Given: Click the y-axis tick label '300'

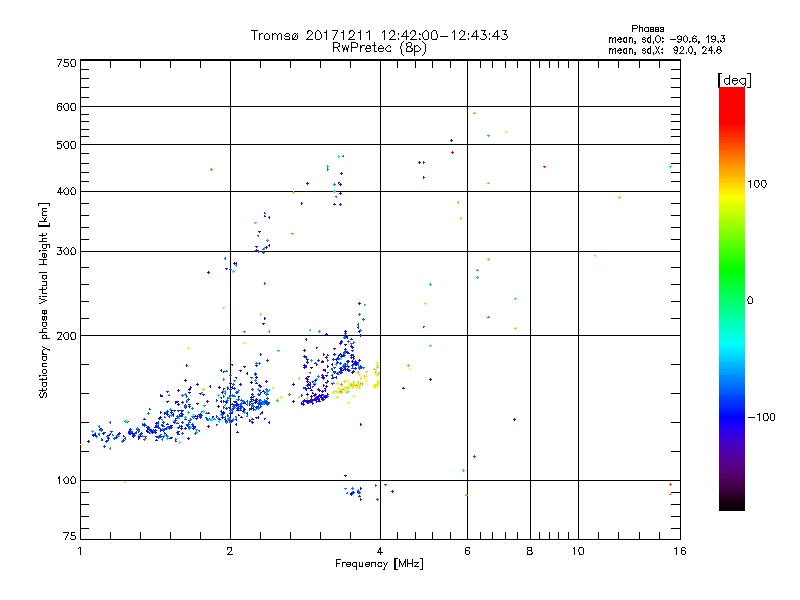Looking at the screenshot, I should click(66, 252).
